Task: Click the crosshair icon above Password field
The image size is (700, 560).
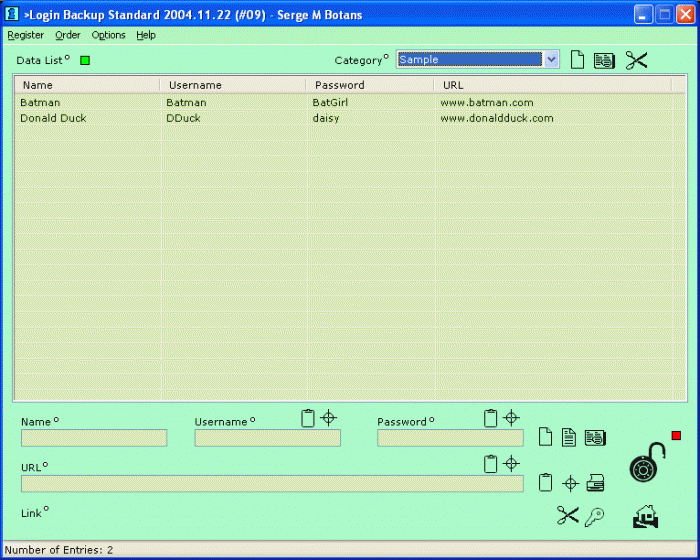Action: (511, 418)
